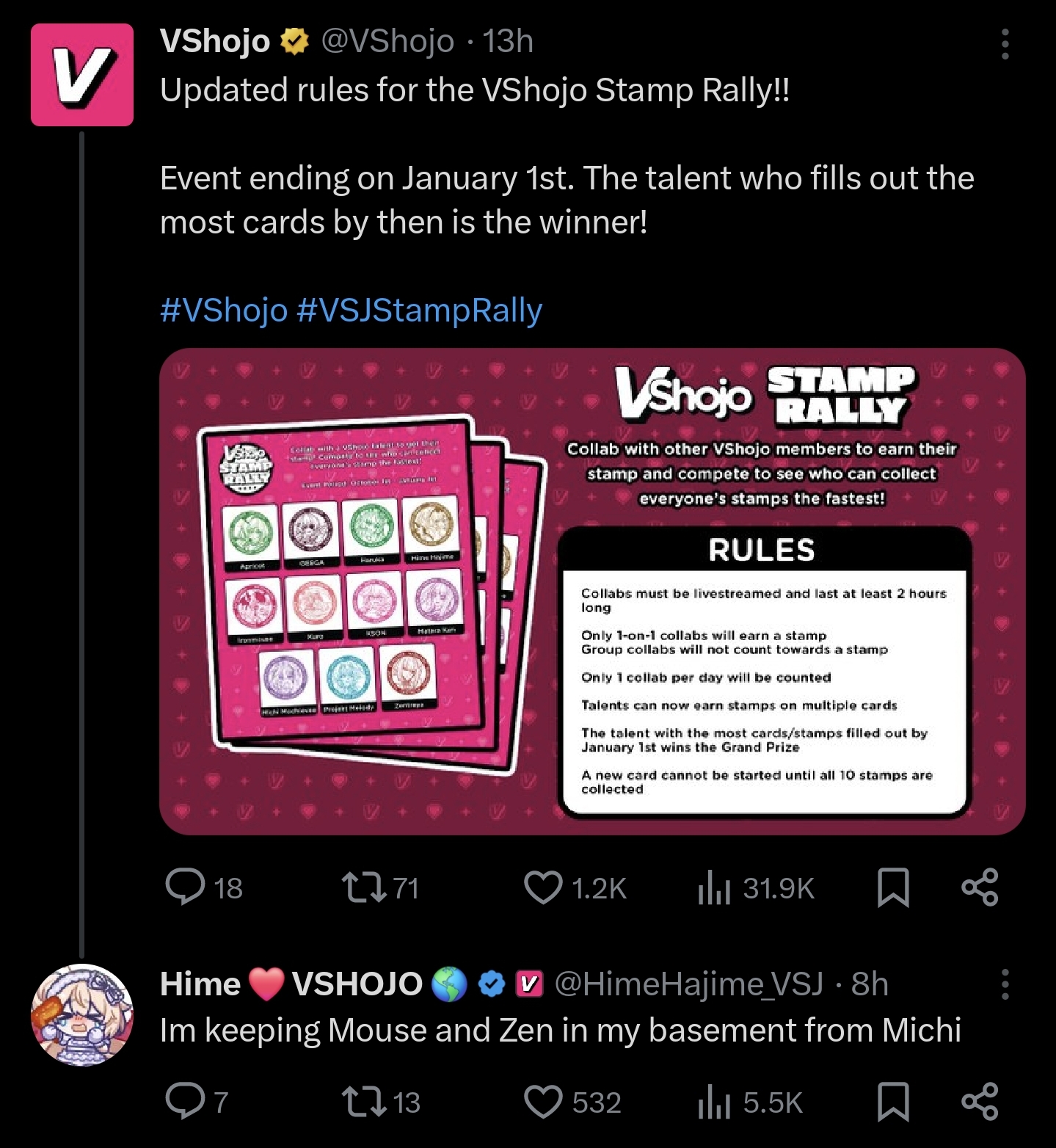Like Hime's reply with 532 likes

[x=572, y=1102]
